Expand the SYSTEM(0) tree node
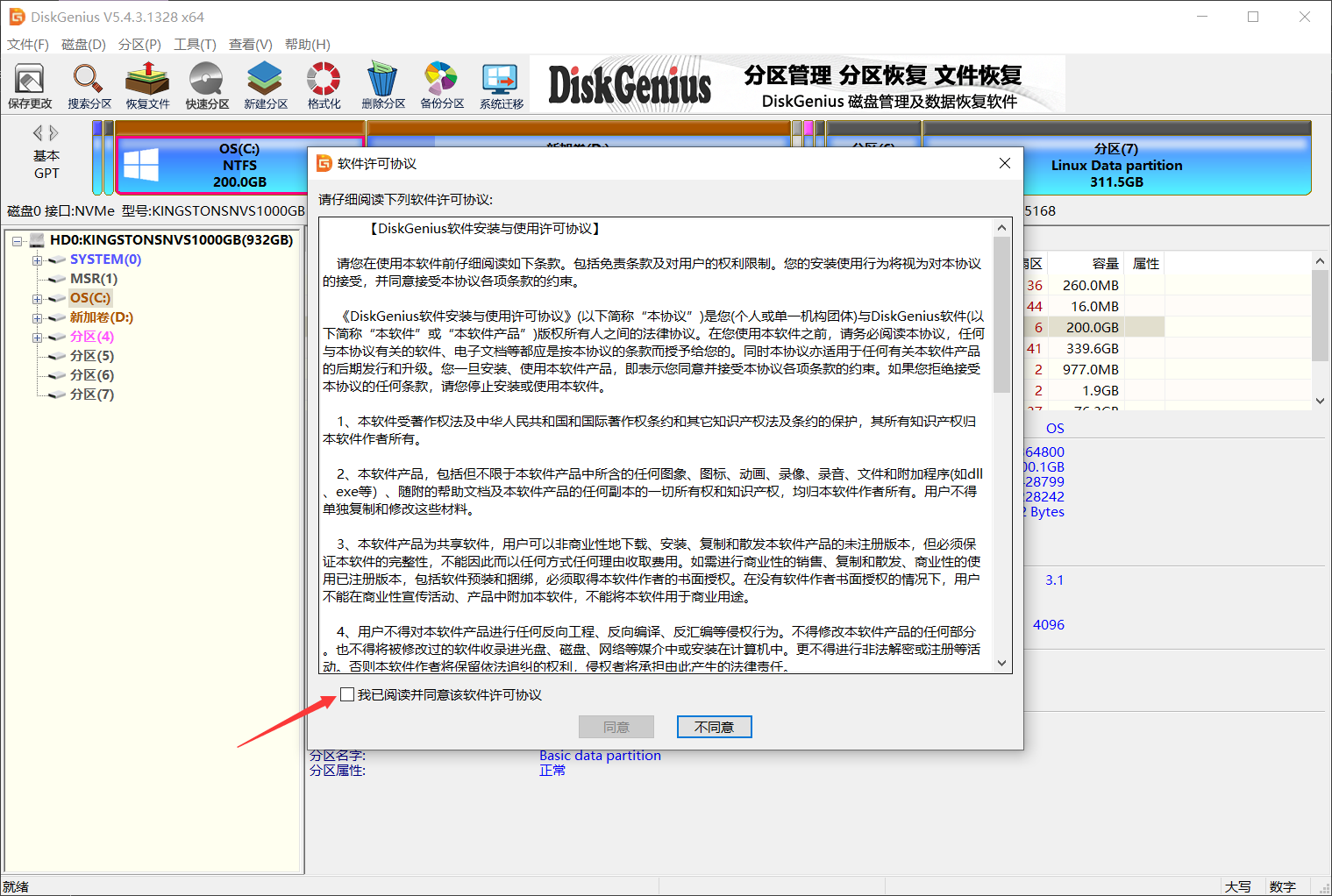The height and width of the screenshot is (896, 1332). click(x=37, y=260)
